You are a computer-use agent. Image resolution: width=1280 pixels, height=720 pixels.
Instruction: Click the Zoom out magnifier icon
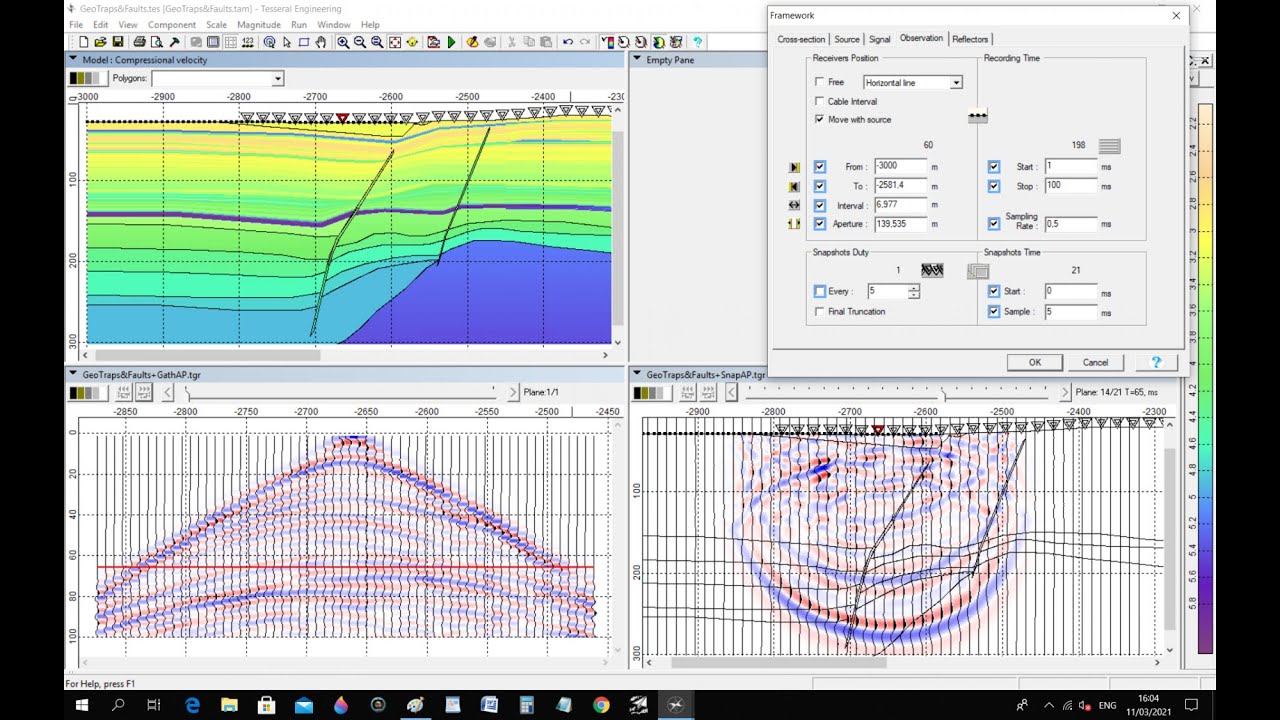pos(360,42)
